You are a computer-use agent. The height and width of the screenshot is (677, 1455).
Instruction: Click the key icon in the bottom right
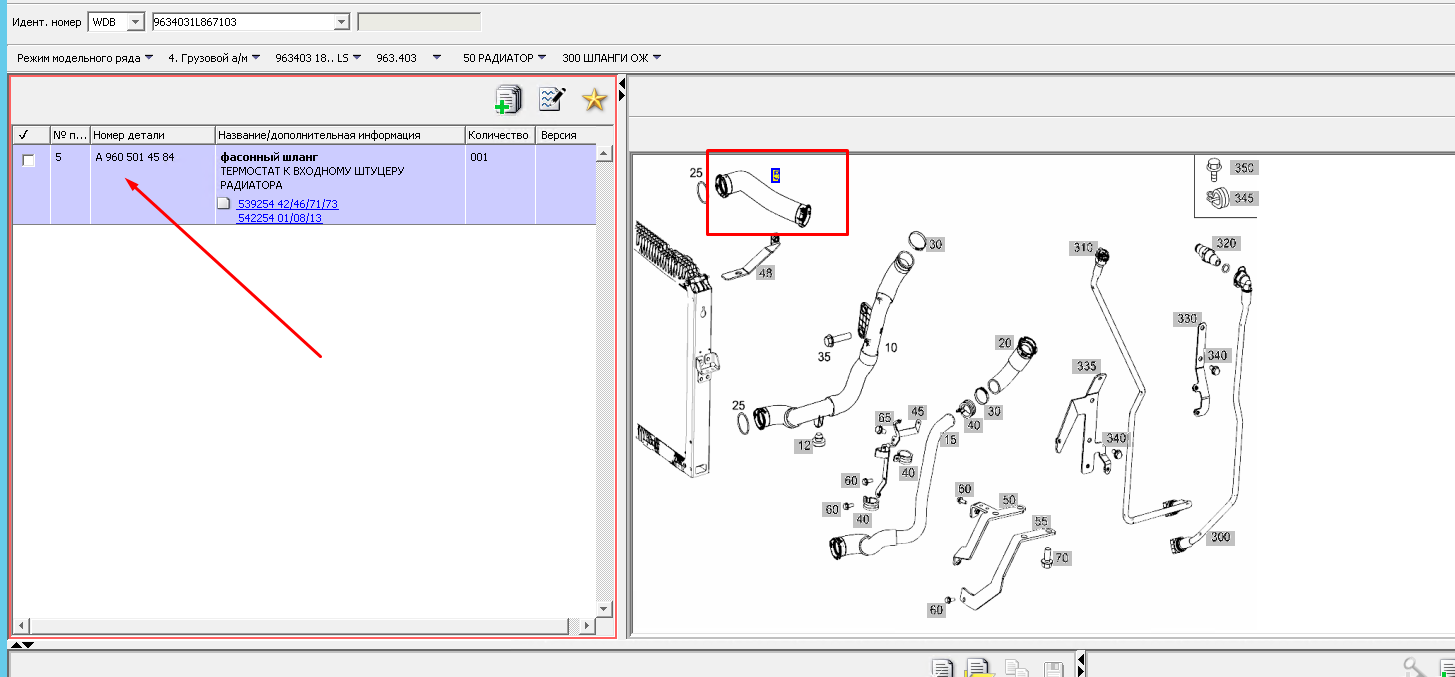tap(1413, 668)
